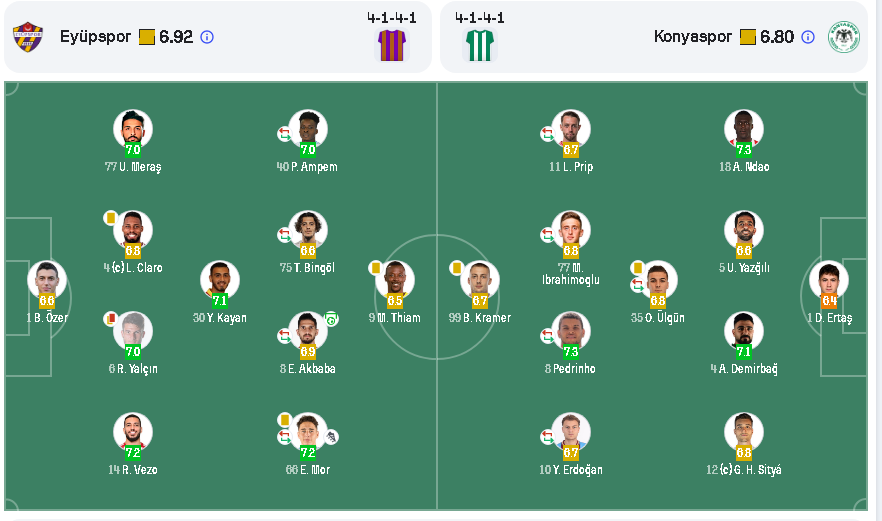Viewport: 882px width, 521px height.
Task: Open info icon beside Konyaspor rating 6.80
Action: coord(808,37)
